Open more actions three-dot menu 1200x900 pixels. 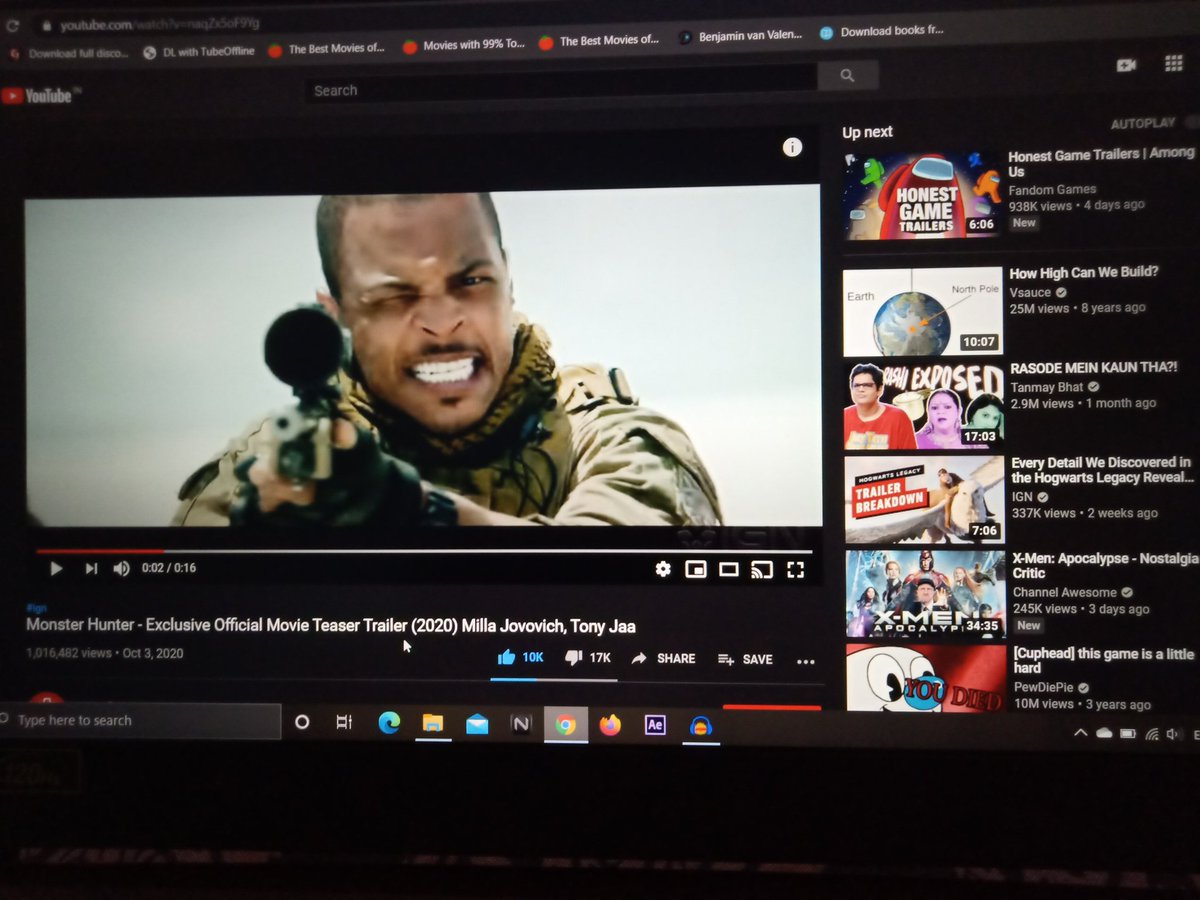tap(806, 661)
